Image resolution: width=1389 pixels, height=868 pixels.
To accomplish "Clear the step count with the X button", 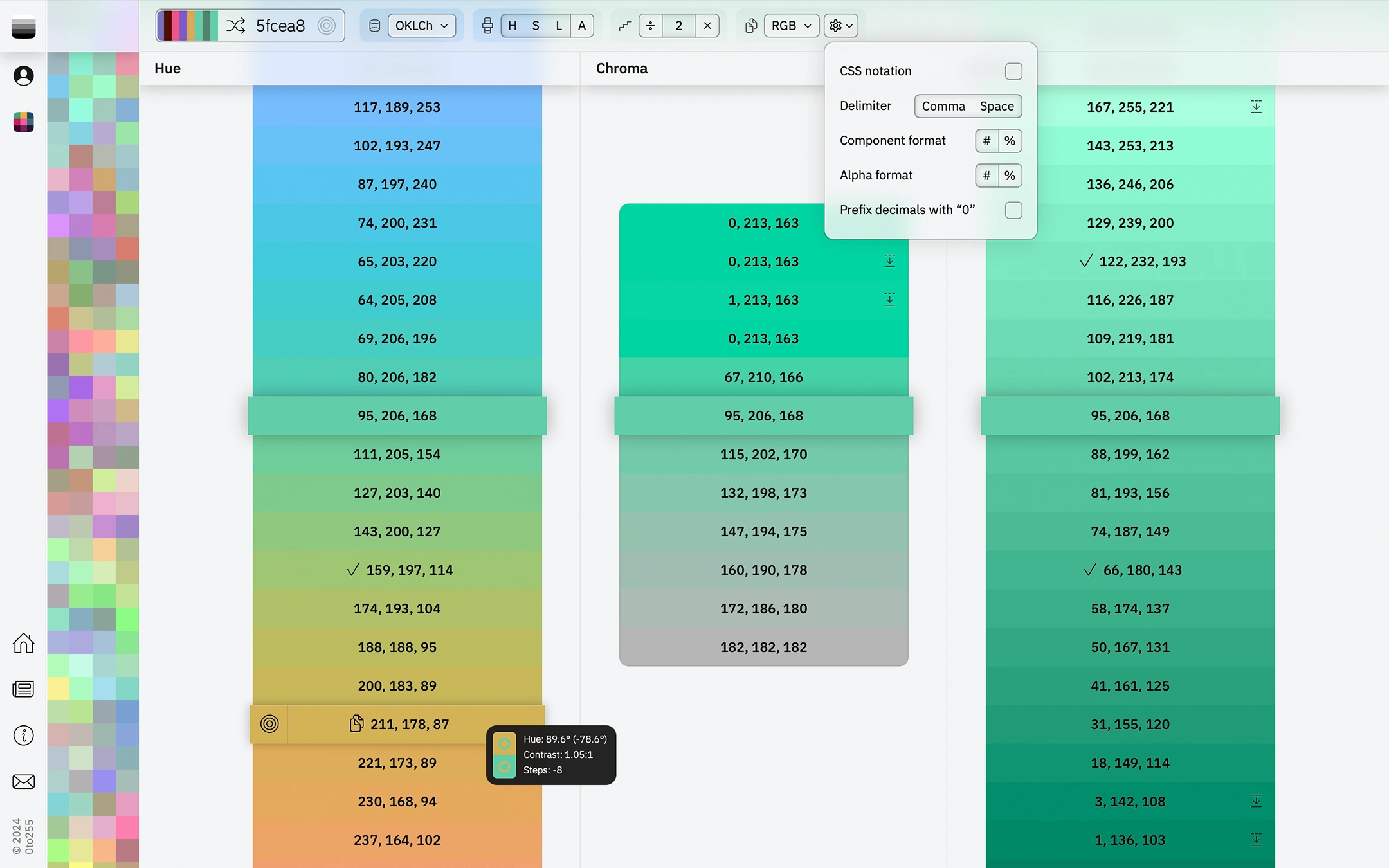I will 707,26.
